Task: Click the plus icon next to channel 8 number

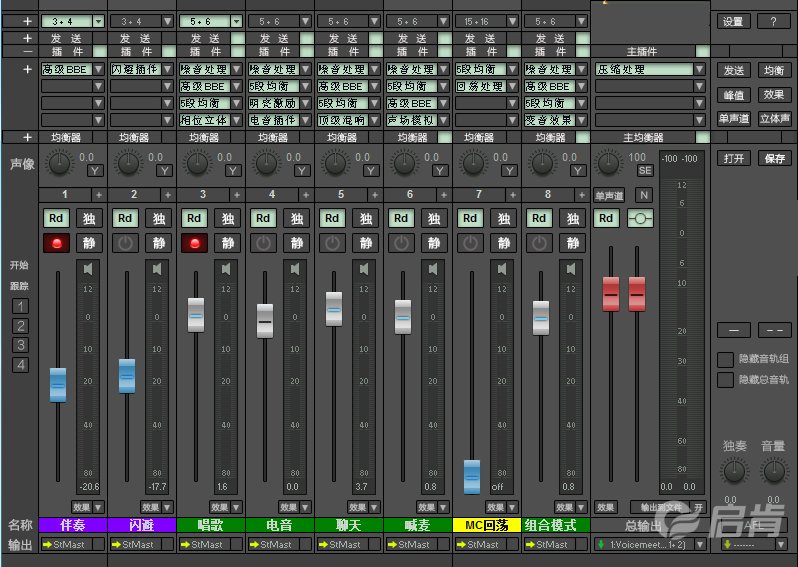Action: [x=582, y=195]
